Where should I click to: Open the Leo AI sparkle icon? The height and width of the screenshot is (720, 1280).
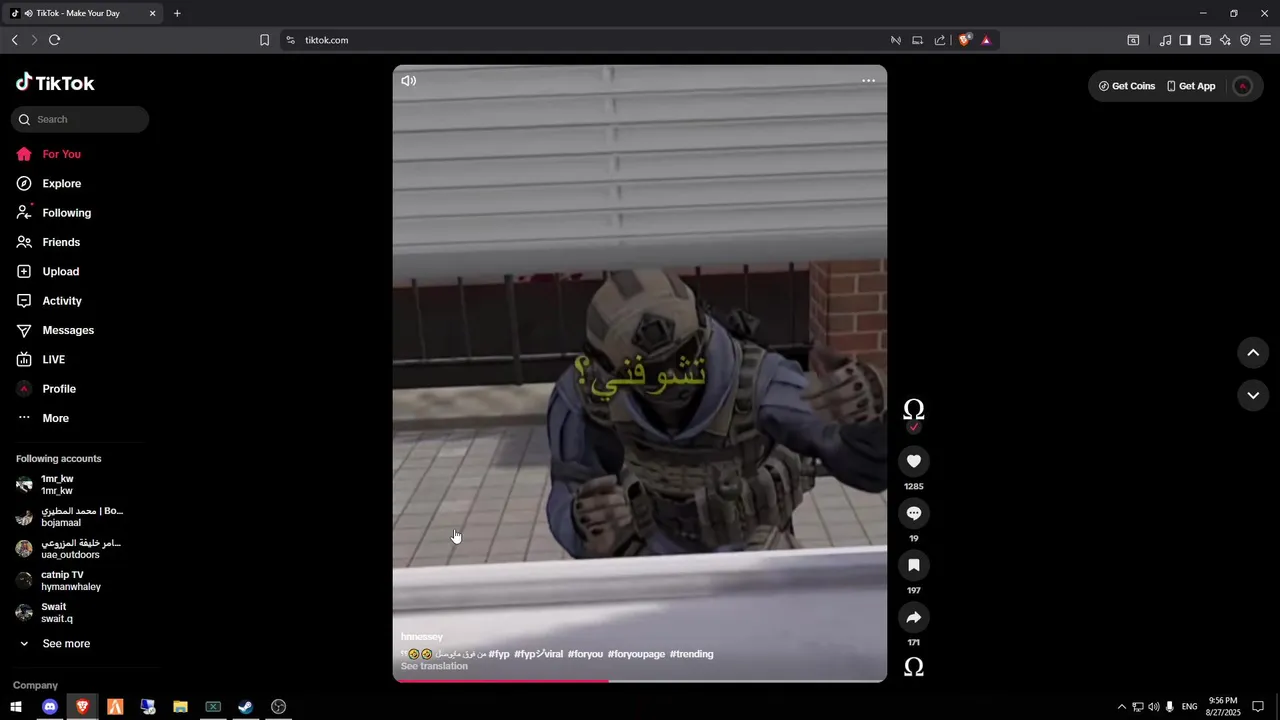[x=1225, y=40]
